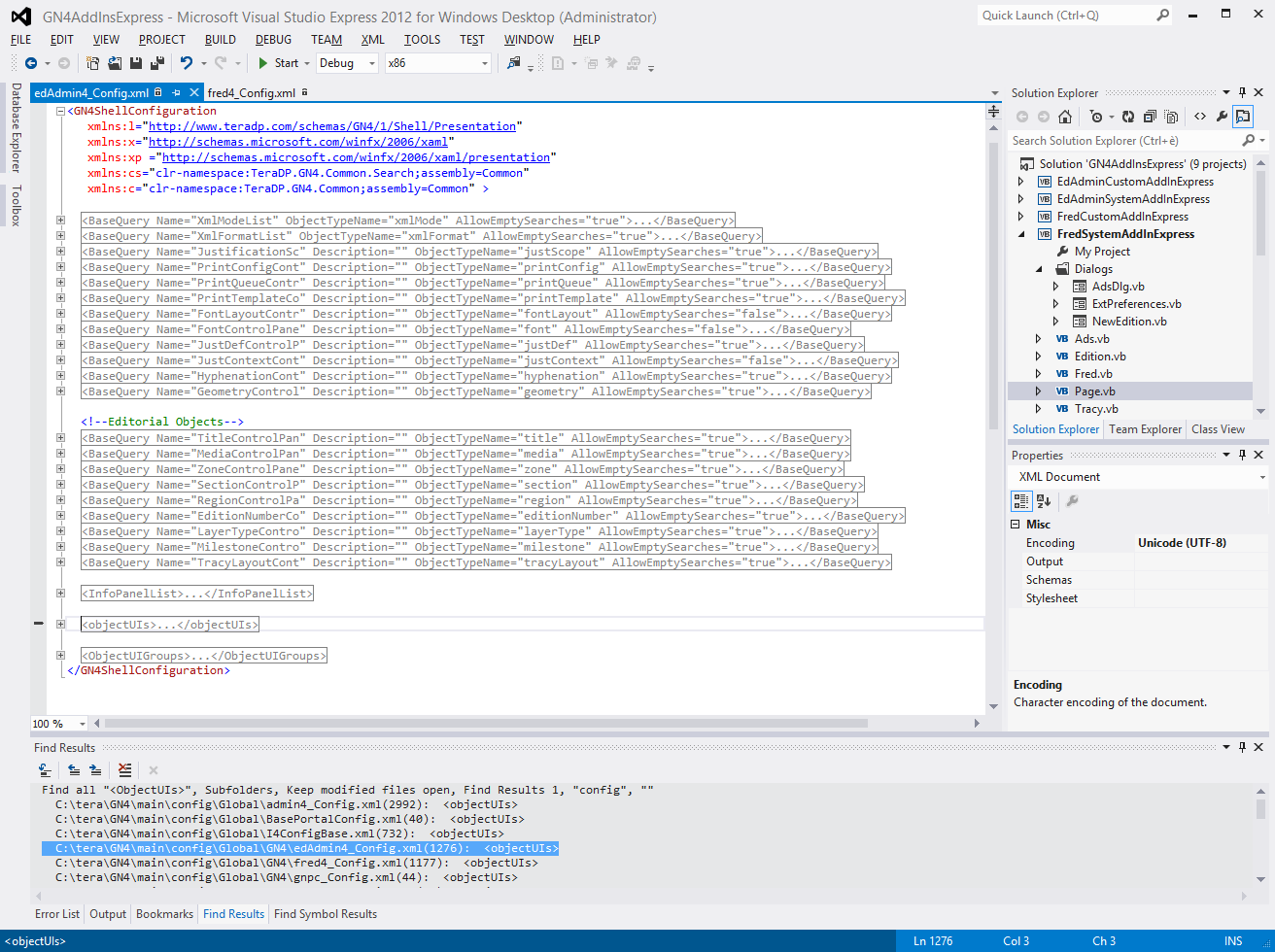This screenshot has height=952, width=1275.
Task: Toggle auto-hide pin on Solution Explorer panel
Action: 1242,92
